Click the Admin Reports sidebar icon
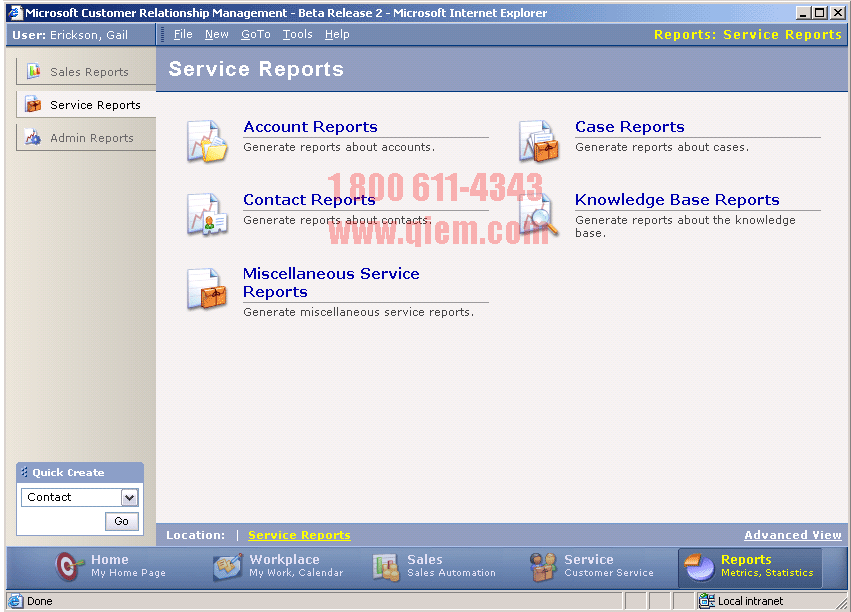 (x=33, y=137)
